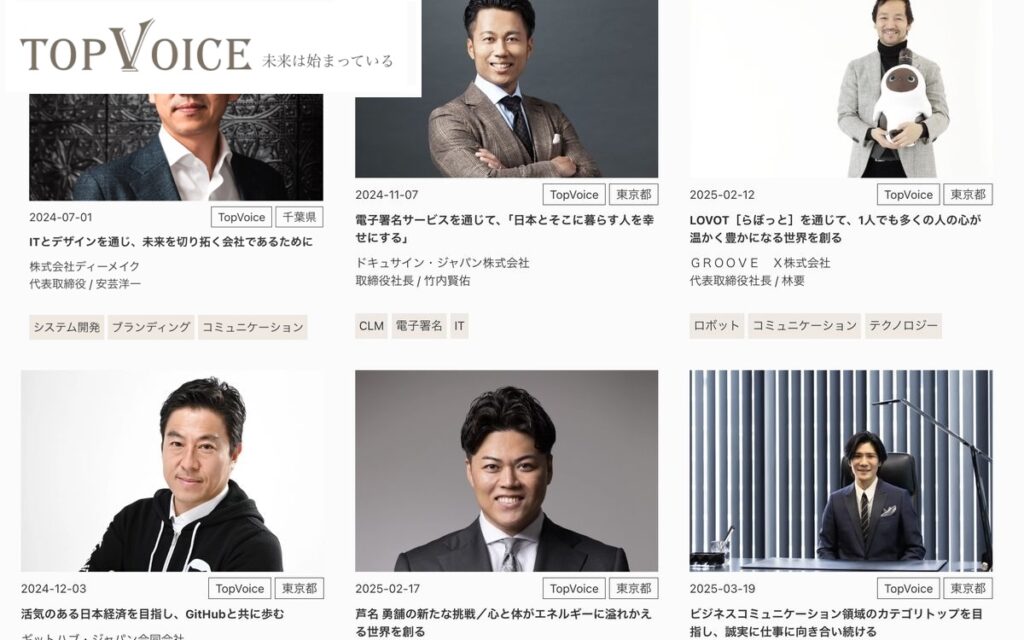Open the ITとデザインを通じ article title
Image resolution: width=1024 pixels, height=640 pixels.
pos(171,242)
